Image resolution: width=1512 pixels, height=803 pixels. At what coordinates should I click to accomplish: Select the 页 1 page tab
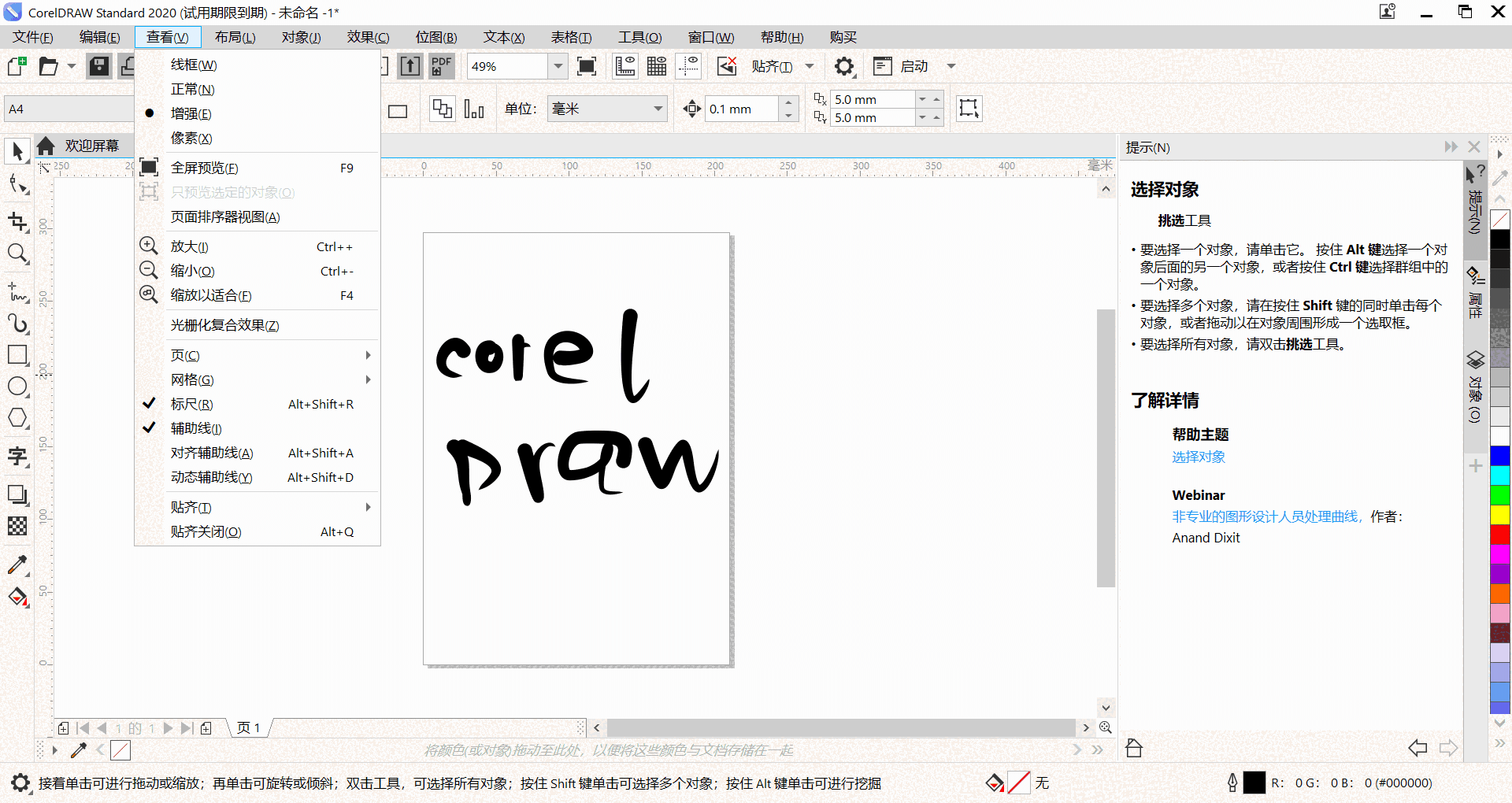coord(247,727)
